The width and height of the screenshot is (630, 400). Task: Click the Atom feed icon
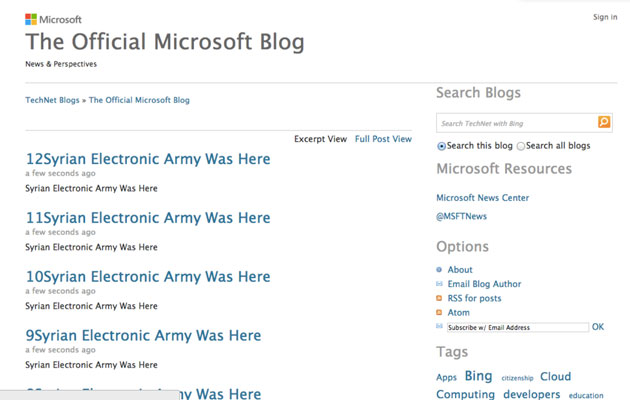point(439,312)
